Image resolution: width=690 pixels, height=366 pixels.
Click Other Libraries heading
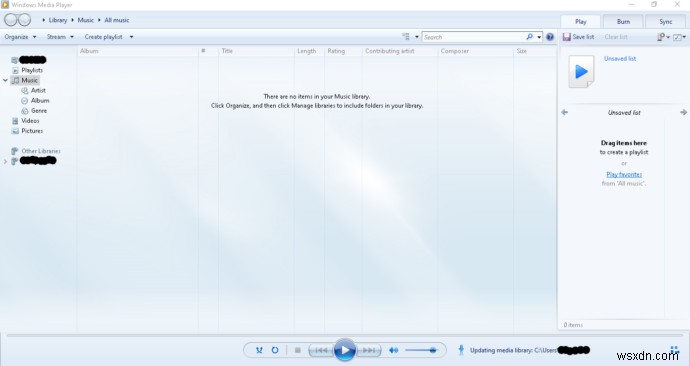pyautogui.click(x=41, y=151)
